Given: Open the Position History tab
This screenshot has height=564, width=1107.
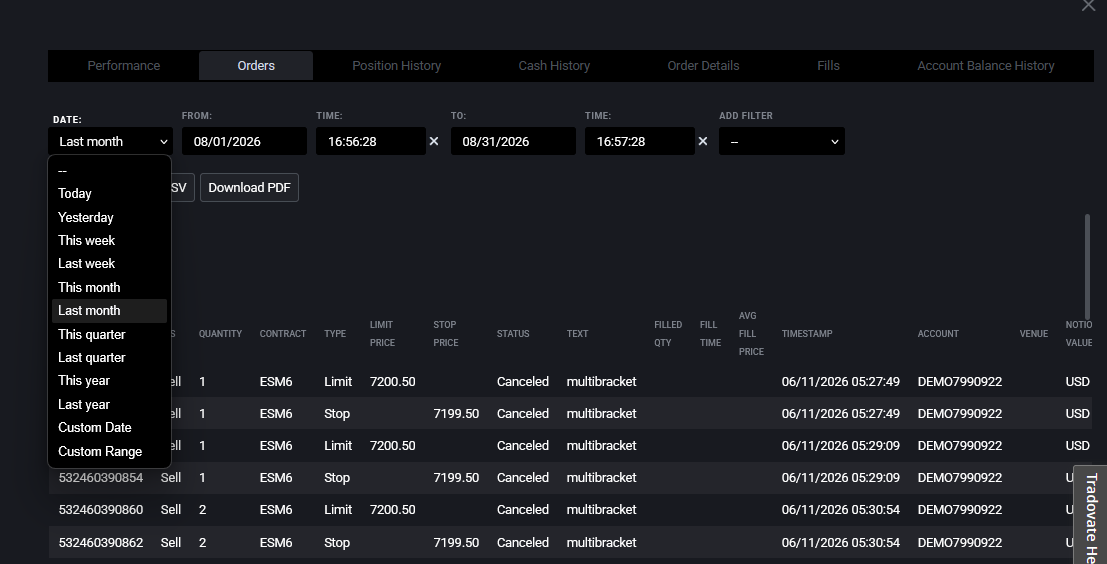Looking at the screenshot, I should 396,66.
